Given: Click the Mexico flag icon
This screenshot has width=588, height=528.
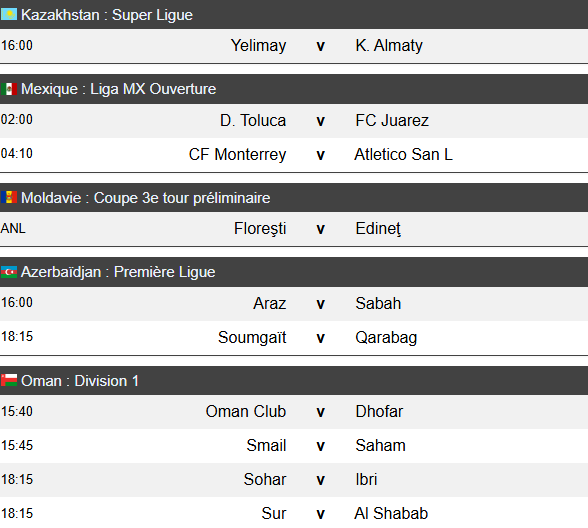Looking at the screenshot, I should pos(9,89).
